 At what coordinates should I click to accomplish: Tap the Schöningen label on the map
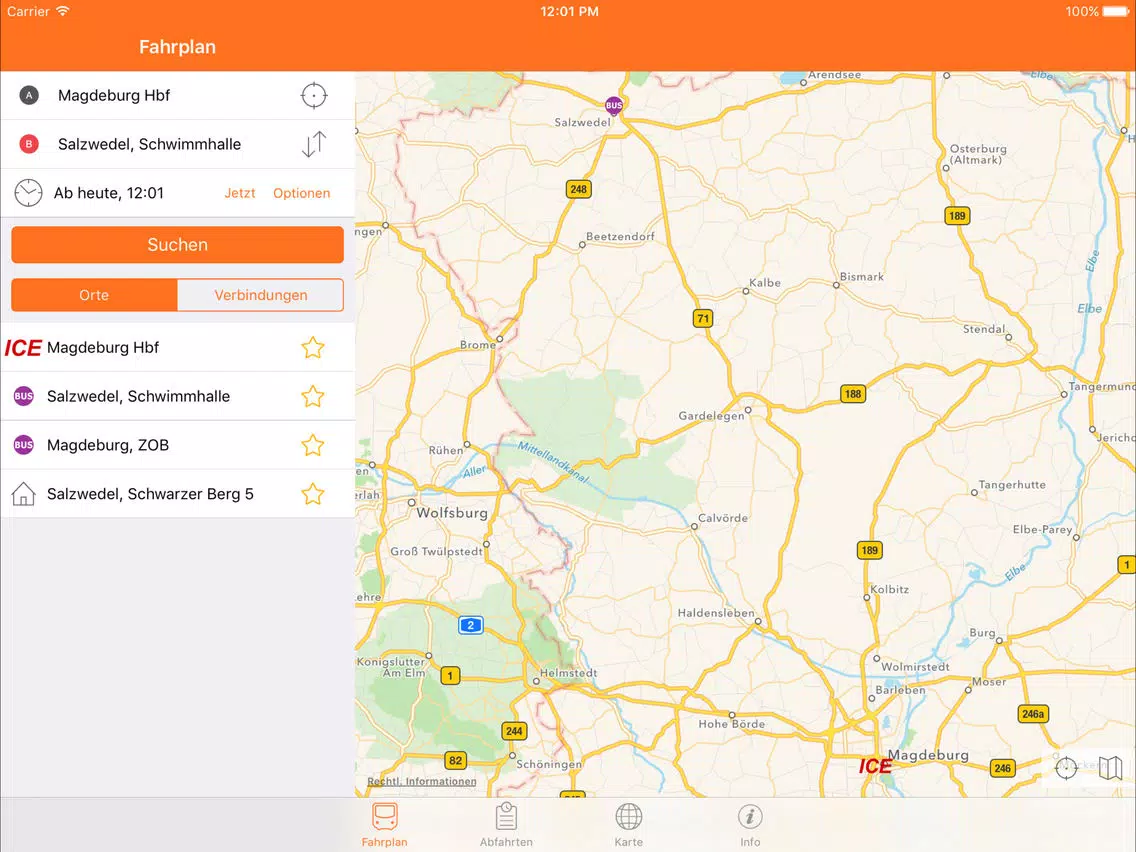coord(549,764)
